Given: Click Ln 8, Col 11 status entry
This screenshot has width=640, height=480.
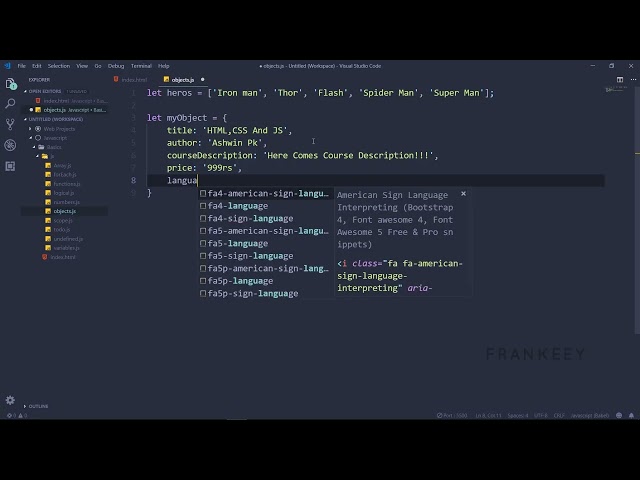Looking at the screenshot, I should point(488,416).
